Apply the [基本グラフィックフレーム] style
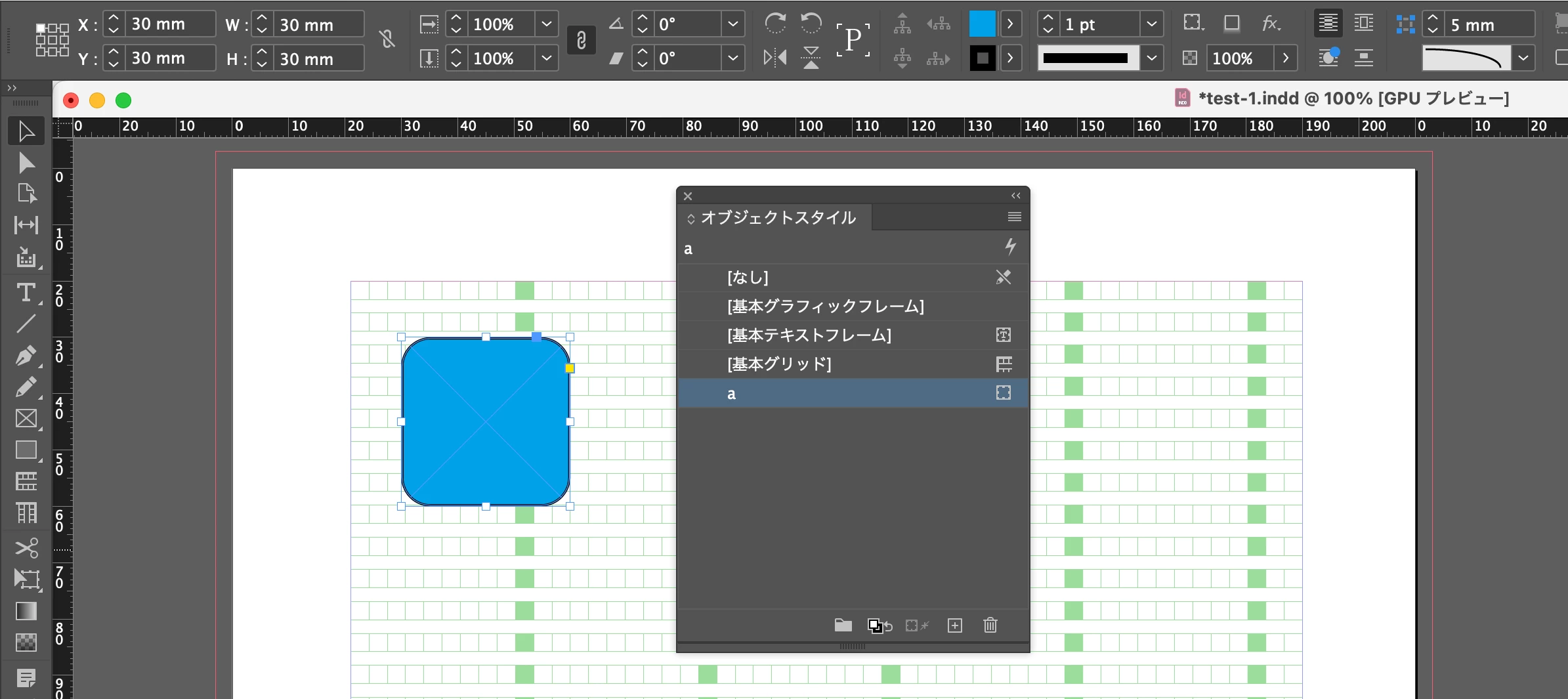The width and height of the screenshot is (1568, 699). pos(853,307)
